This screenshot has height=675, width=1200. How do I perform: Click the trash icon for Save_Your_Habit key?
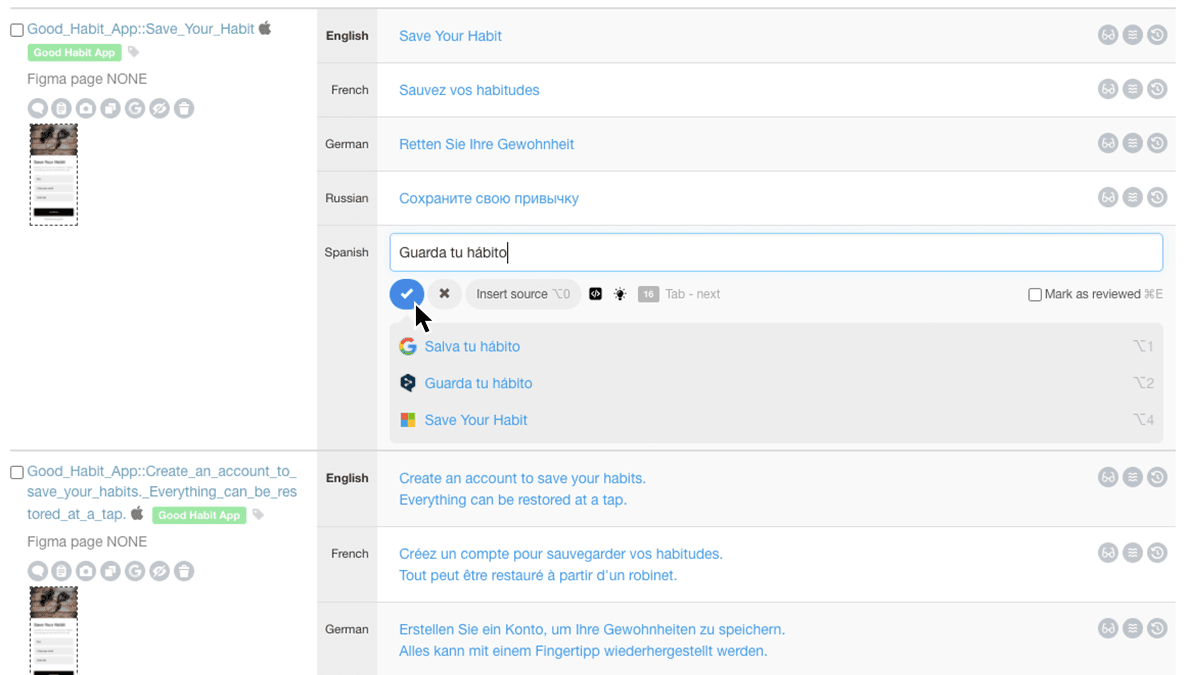point(184,108)
